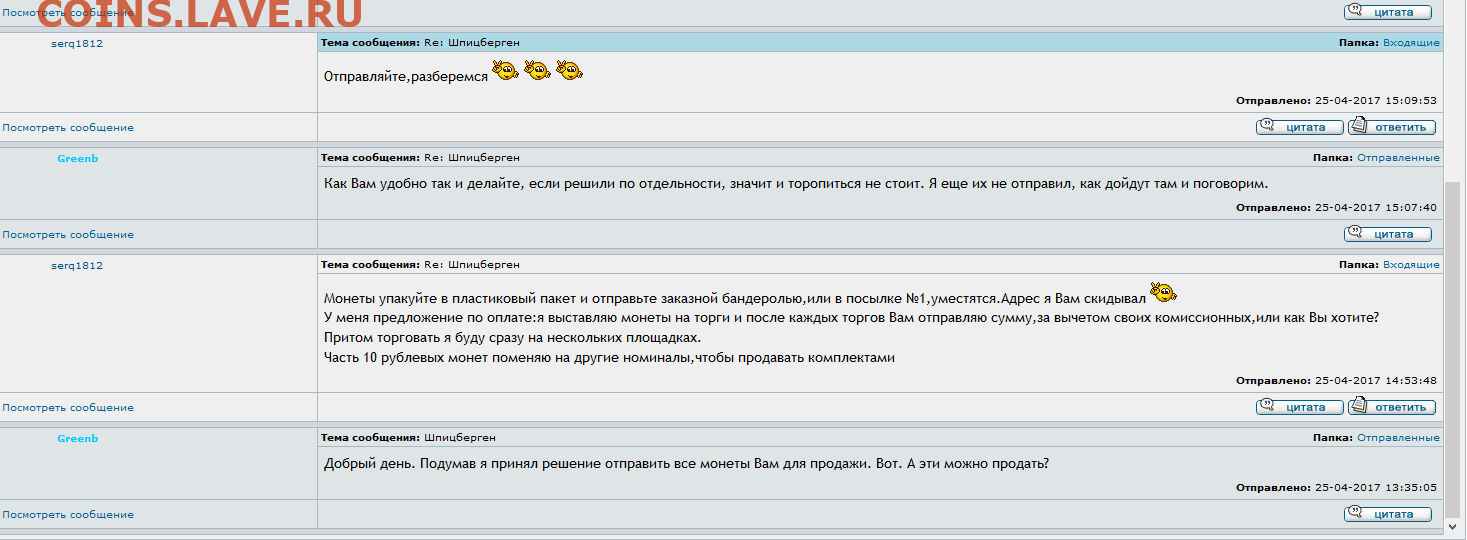
Task: Click the timestamp '25-04-2017 15:09:53'
Action: [1375, 101]
